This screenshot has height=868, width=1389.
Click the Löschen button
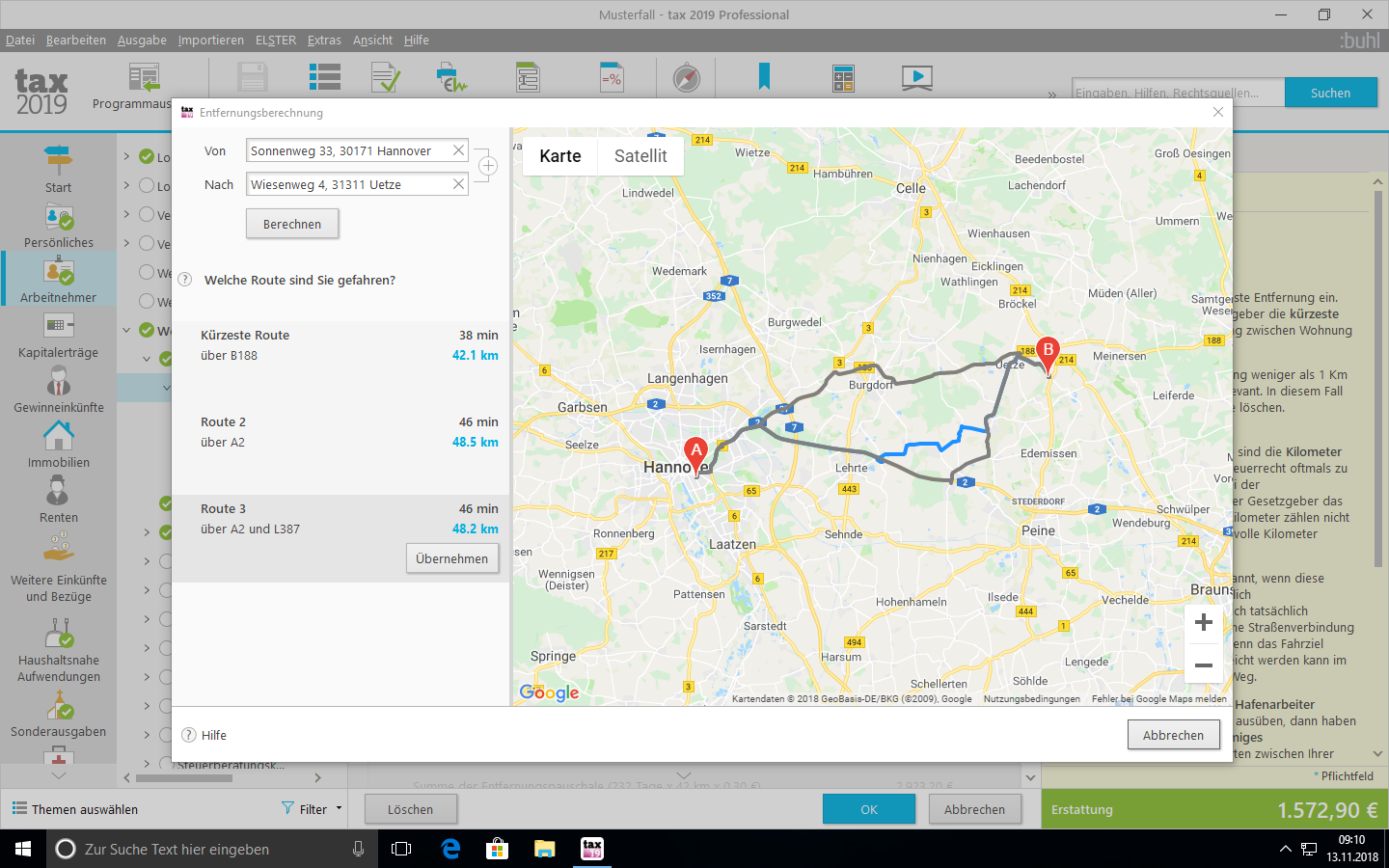point(410,809)
